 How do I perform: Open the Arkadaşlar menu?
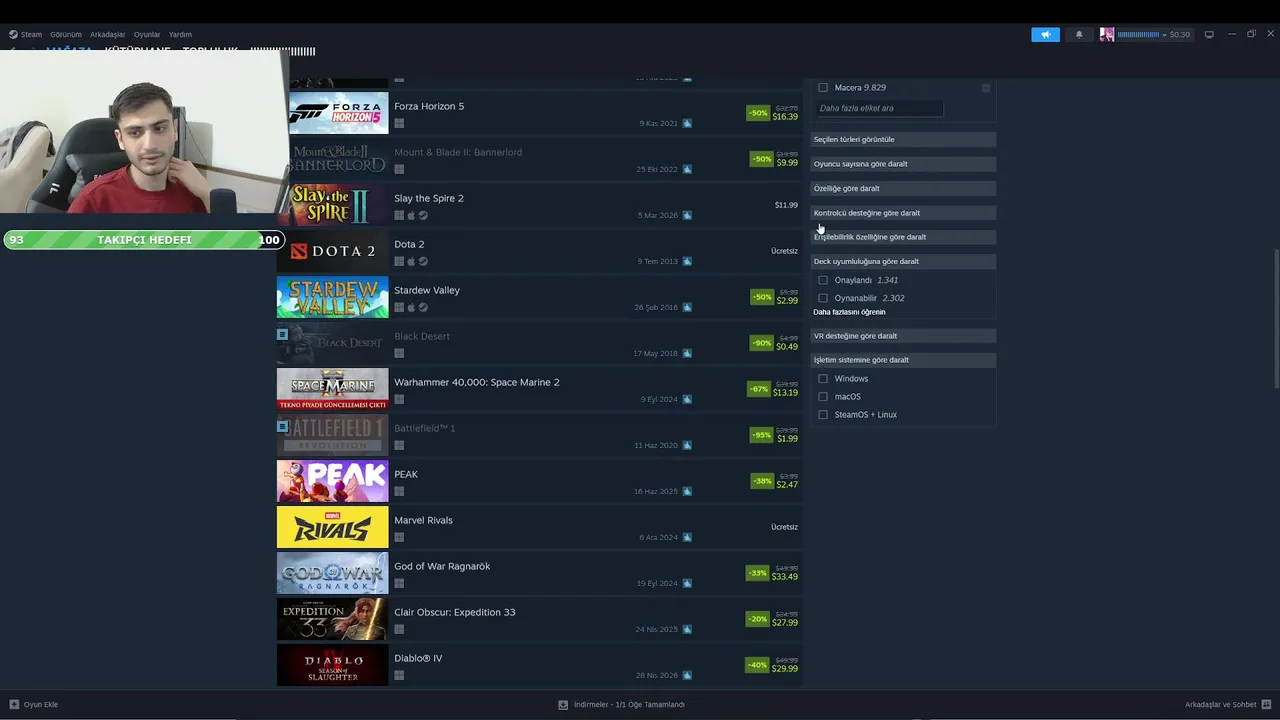108,34
